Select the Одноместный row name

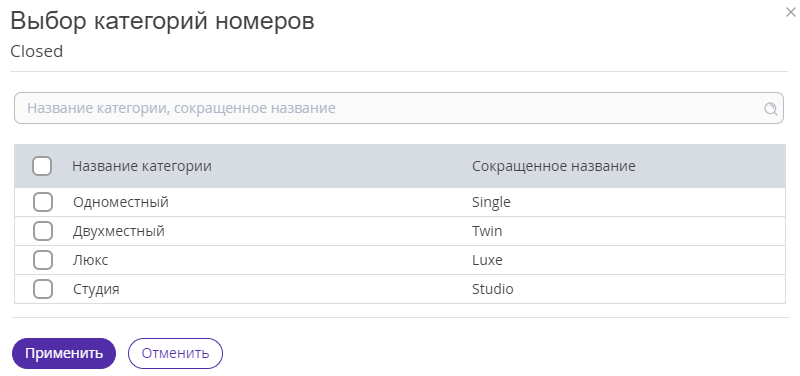coord(121,202)
